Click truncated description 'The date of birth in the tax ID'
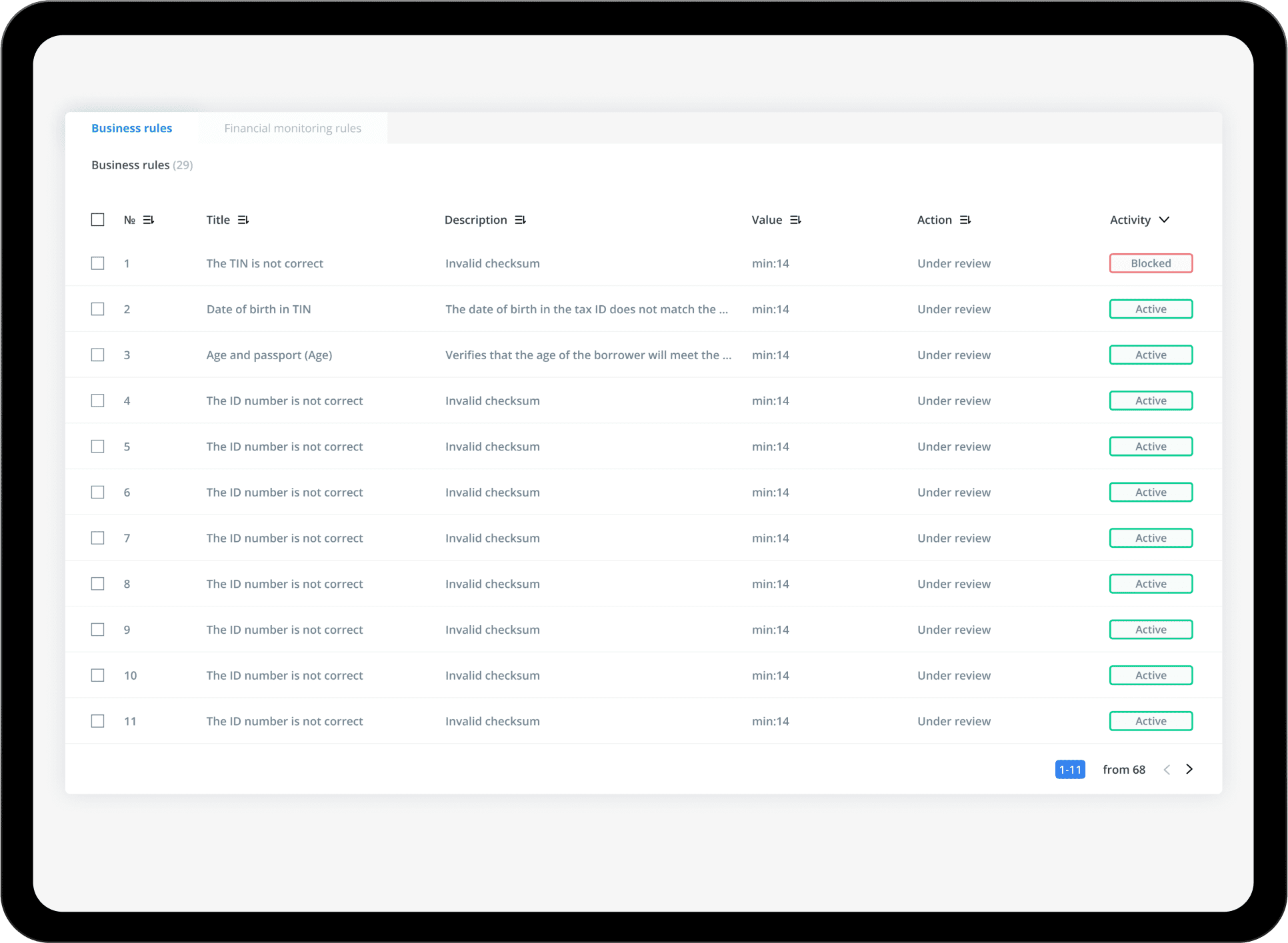Viewport: 1288px width, 943px height. click(587, 309)
